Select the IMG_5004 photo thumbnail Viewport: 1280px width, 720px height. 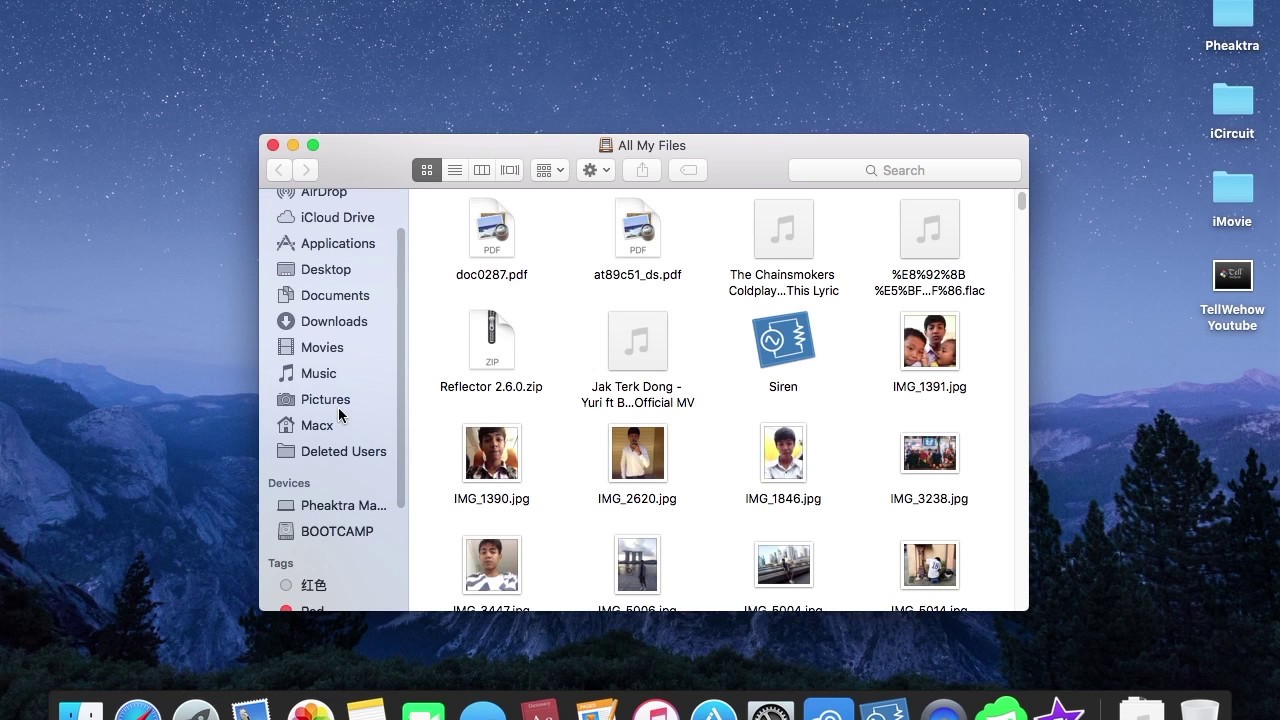783,565
